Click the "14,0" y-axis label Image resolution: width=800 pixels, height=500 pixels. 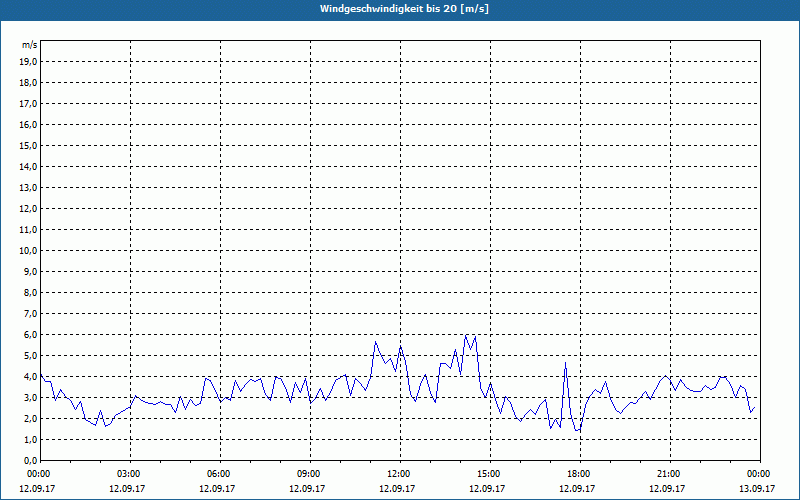(x=28, y=166)
